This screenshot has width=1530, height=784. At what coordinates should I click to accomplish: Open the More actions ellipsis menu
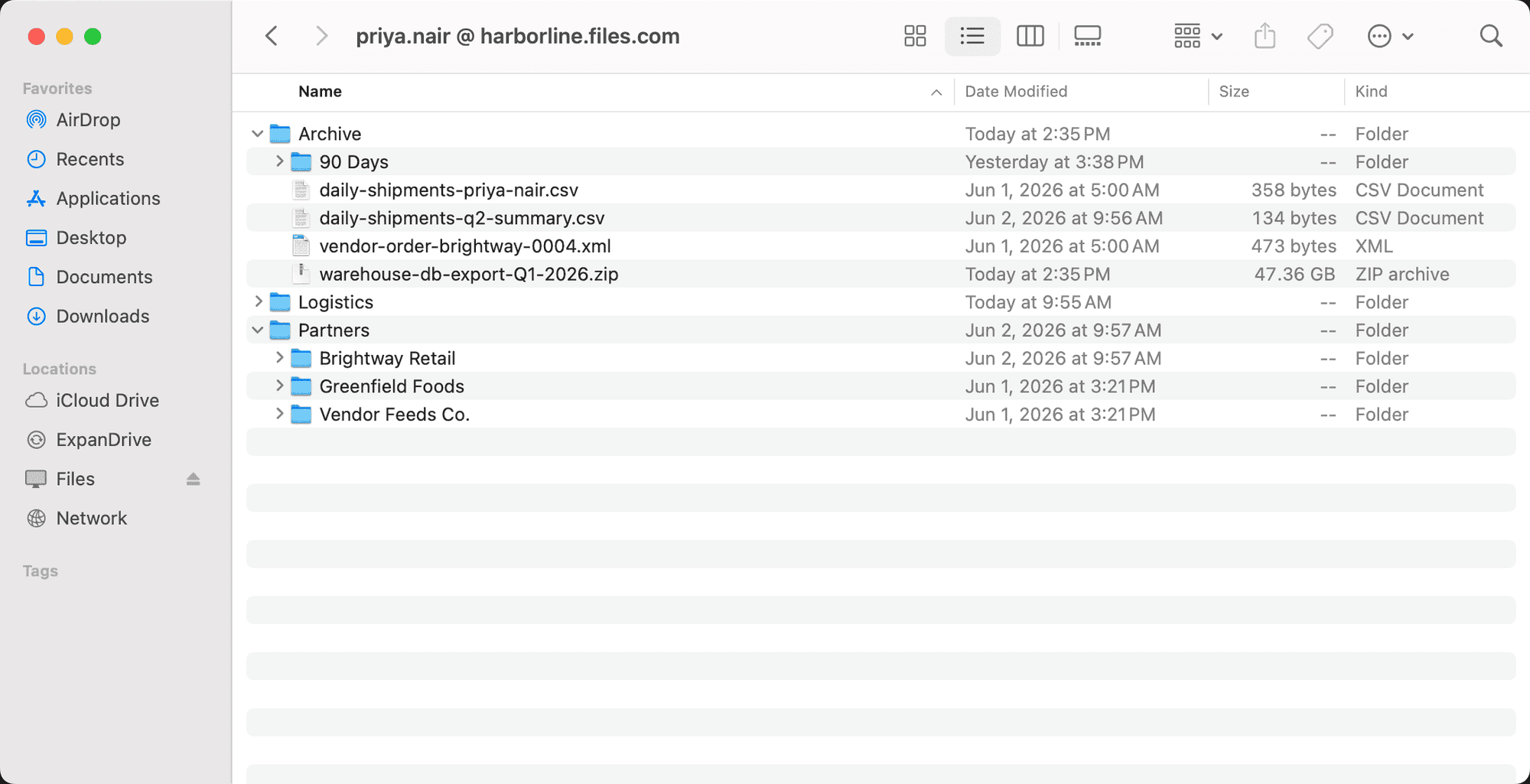[1390, 36]
